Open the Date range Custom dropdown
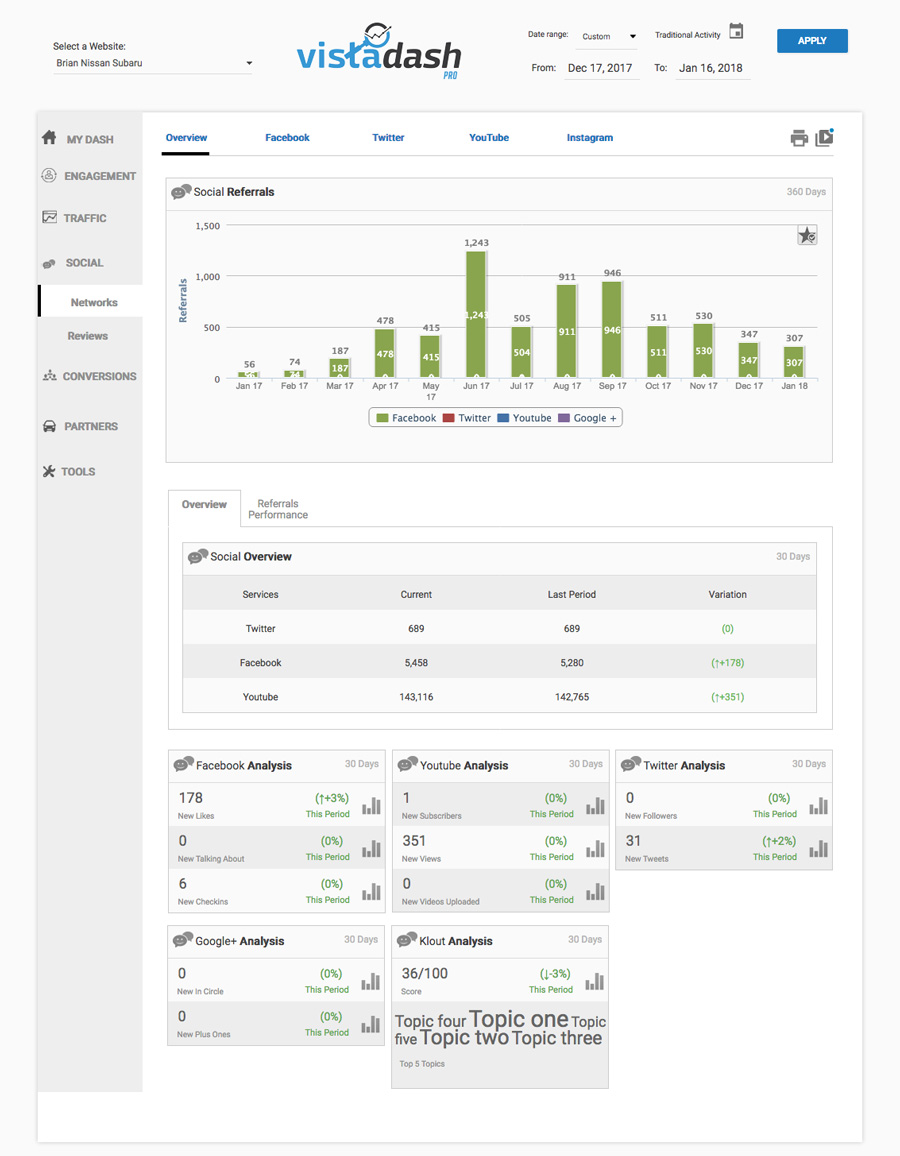Image resolution: width=900 pixels, height=1156 pixels. click(608, 36)
